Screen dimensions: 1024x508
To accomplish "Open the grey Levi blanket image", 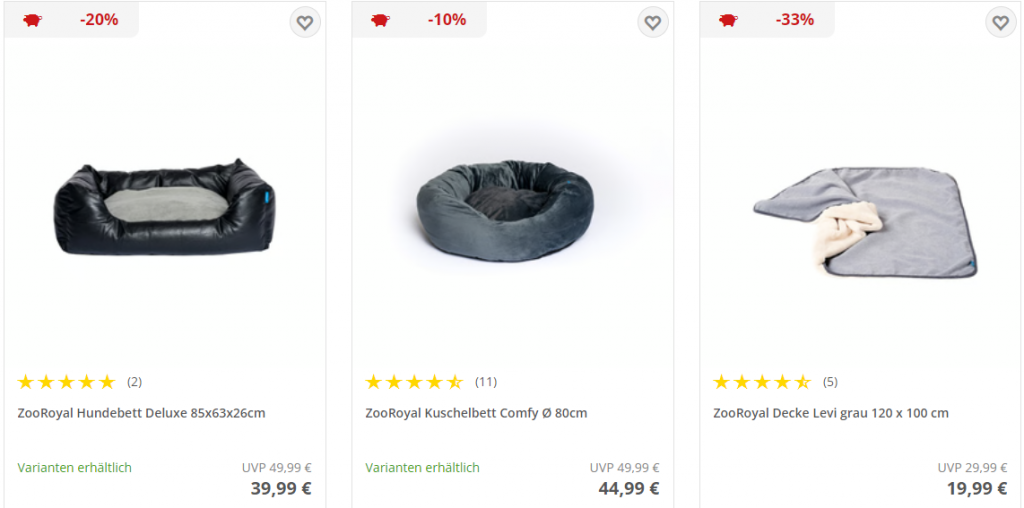I will 866,222.
